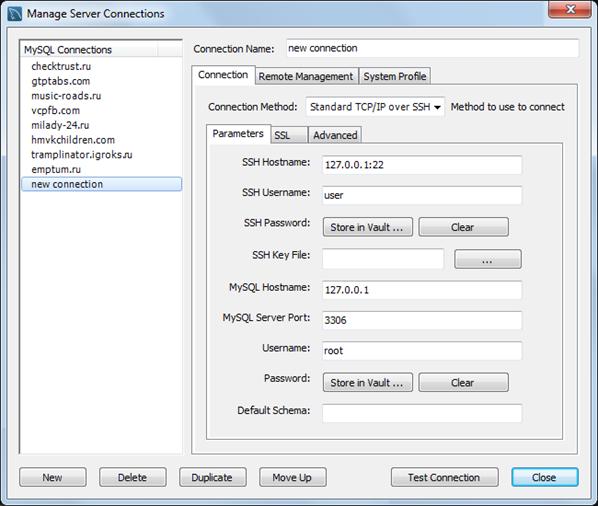Select music-roads.ru connection
The height and width of the screenshot is (506, 598).
tap(102, 96)
